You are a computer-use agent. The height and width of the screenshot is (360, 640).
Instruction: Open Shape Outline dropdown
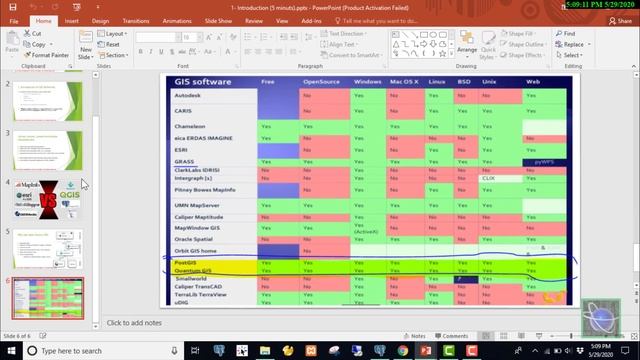tap(523, 44)
